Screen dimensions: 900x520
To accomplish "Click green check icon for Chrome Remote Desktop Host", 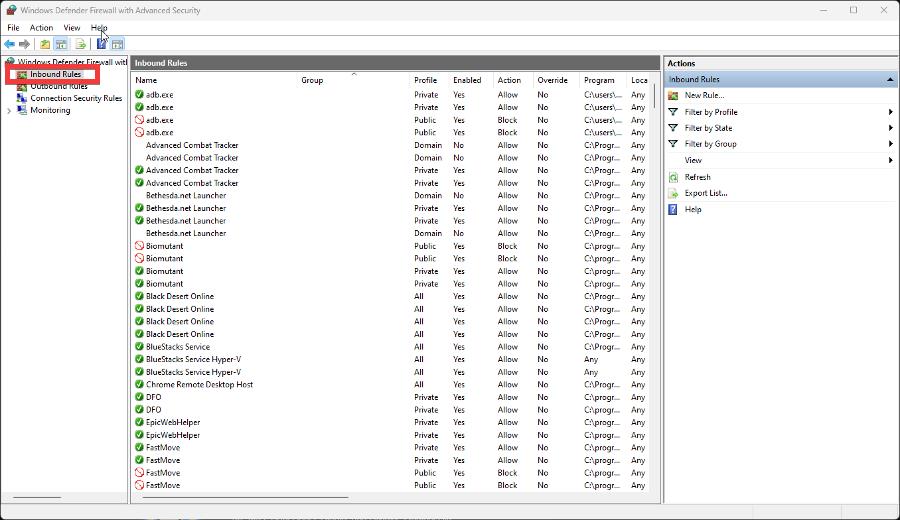I will tap(139, 385).
